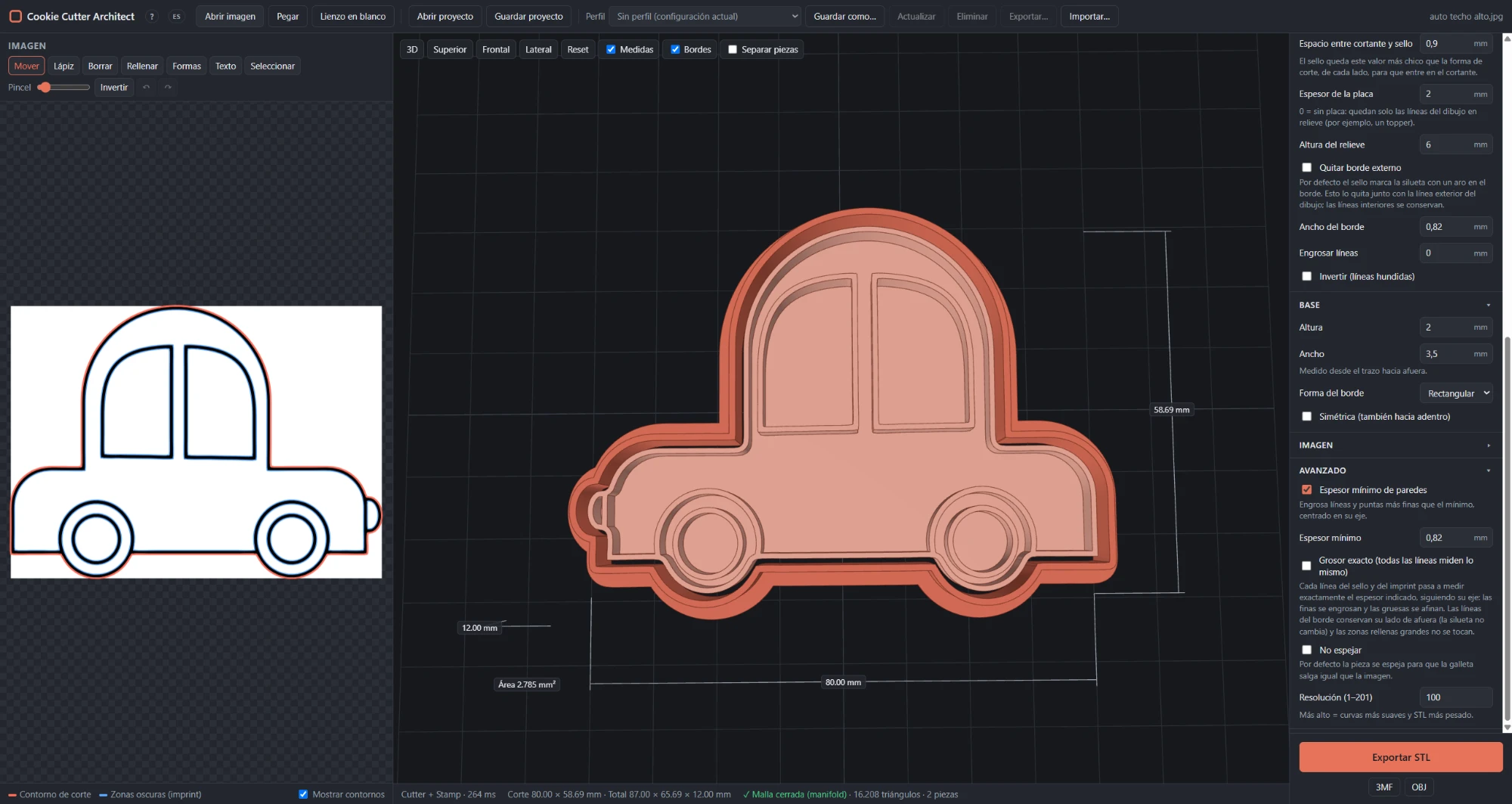Switch language with the ES button
This screenshot has height=804, width=1512.
click(x=176, y=17)
